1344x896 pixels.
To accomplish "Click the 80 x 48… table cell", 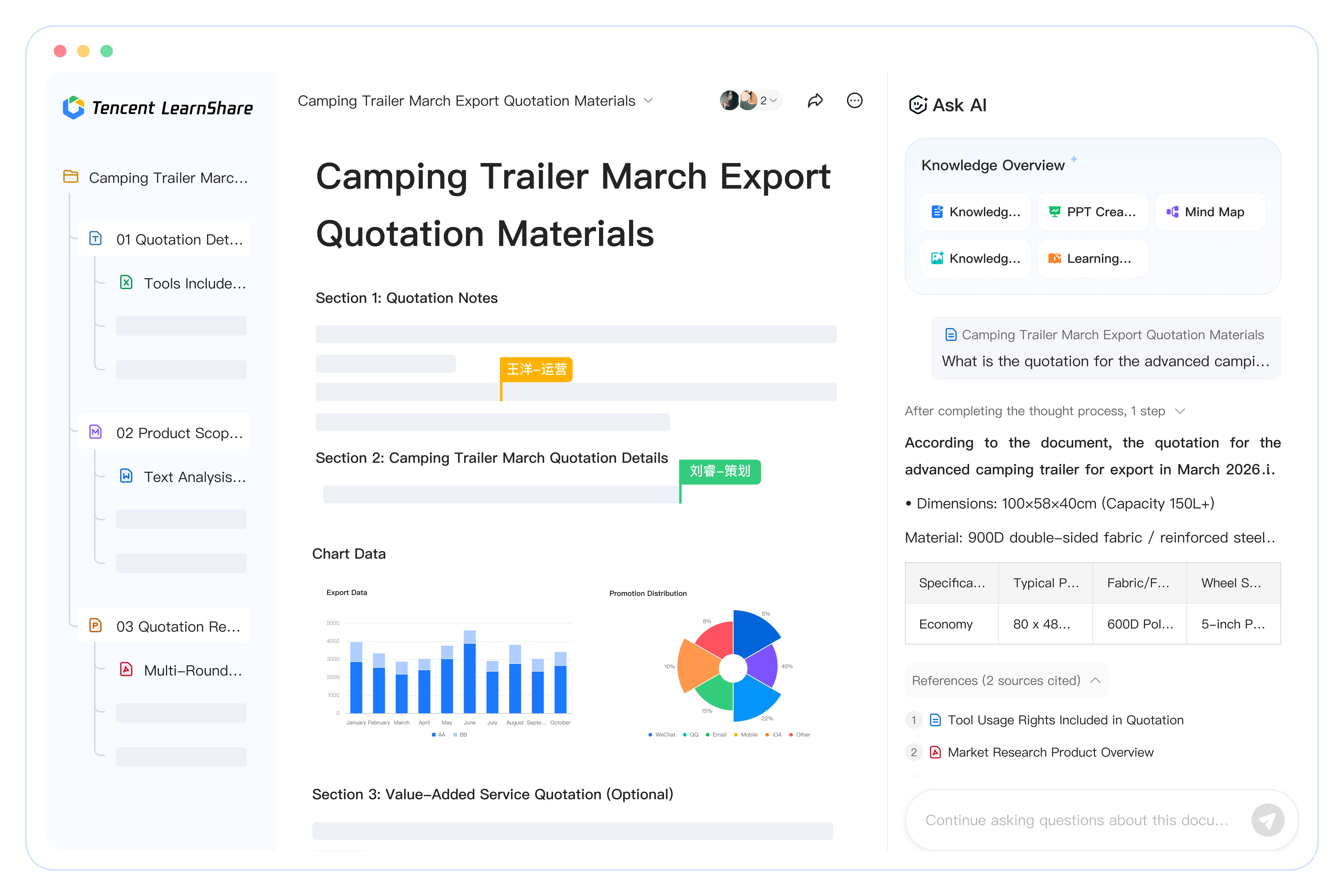I will [x=1046, y=624].
